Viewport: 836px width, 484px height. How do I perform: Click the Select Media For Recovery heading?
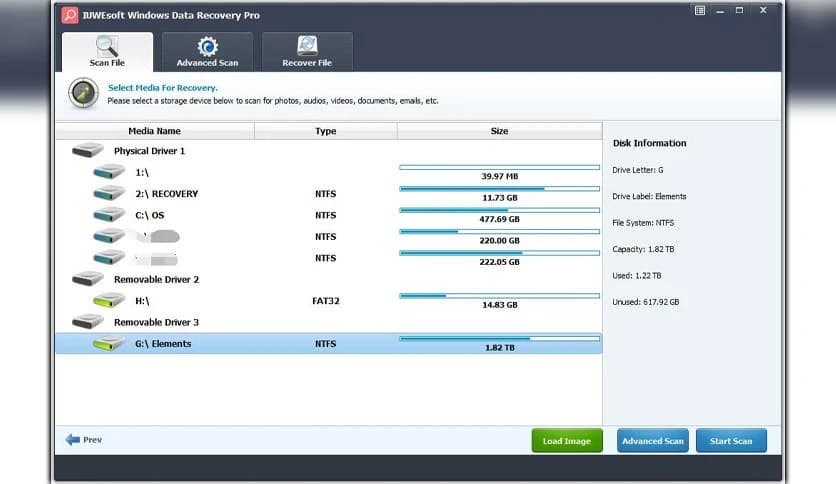tap(163, 87)
